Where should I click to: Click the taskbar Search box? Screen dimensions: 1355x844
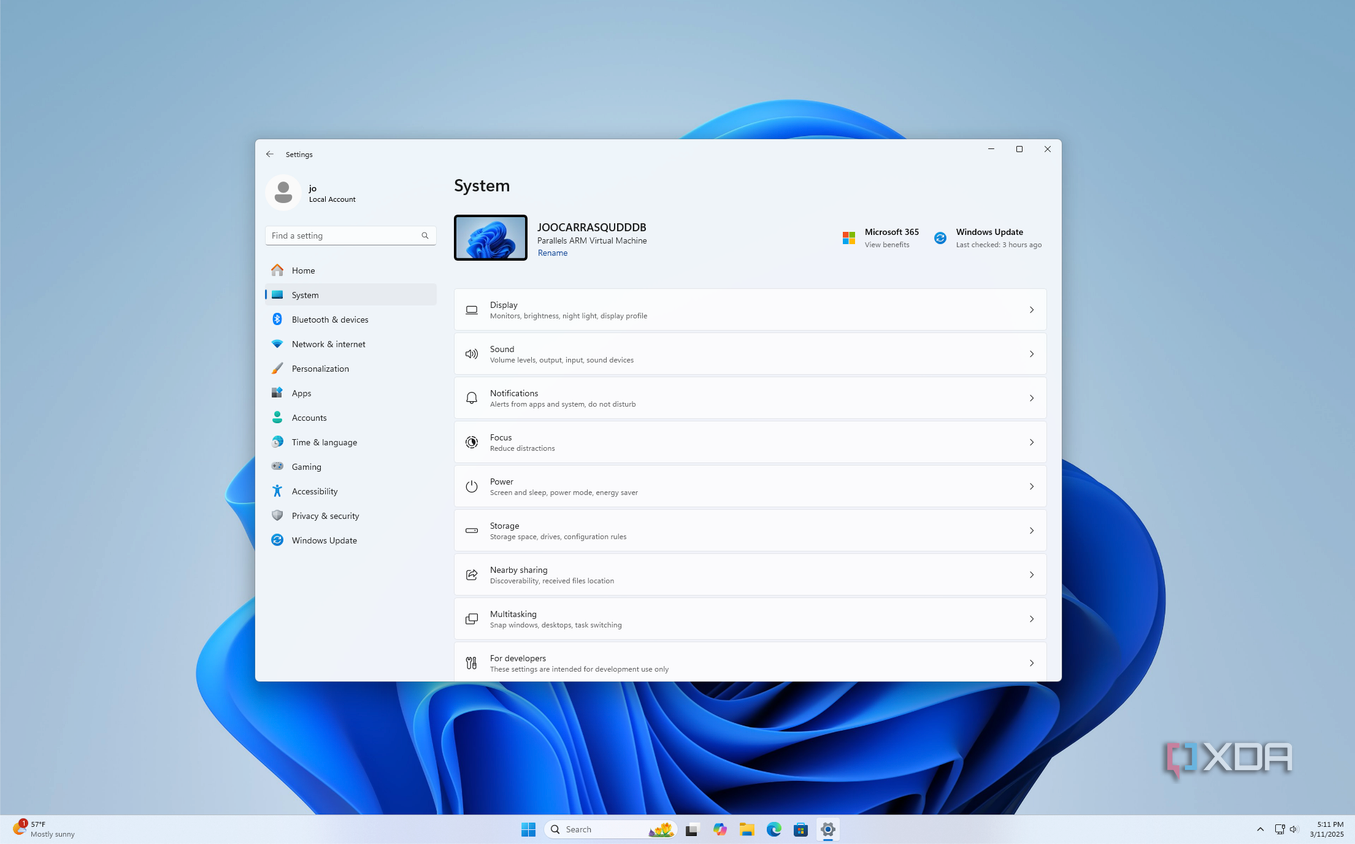coord(610,829)
